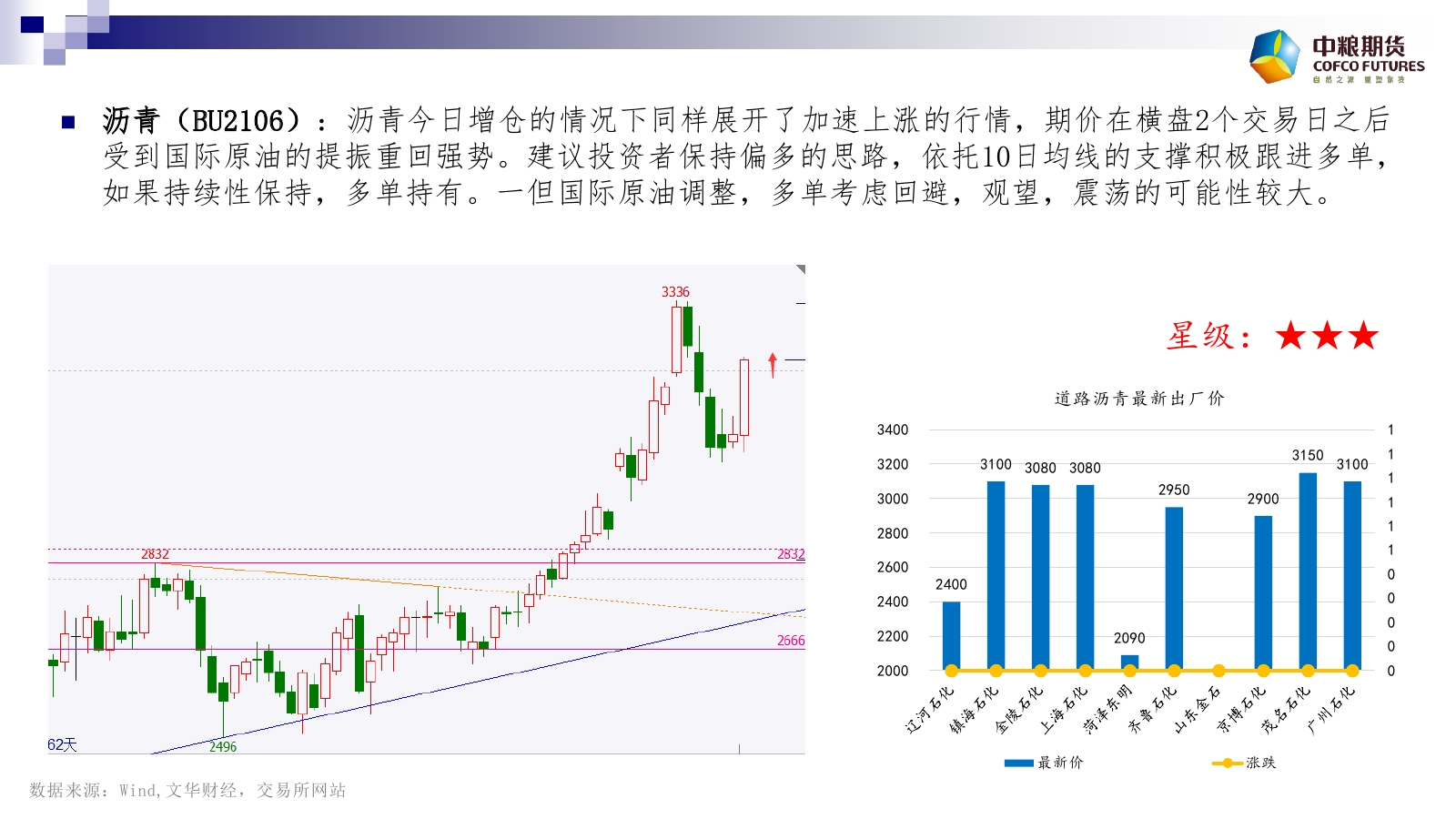Click the blue 最新价 legend swatch
This screenshot has height=819, width=1456.
1018,763
